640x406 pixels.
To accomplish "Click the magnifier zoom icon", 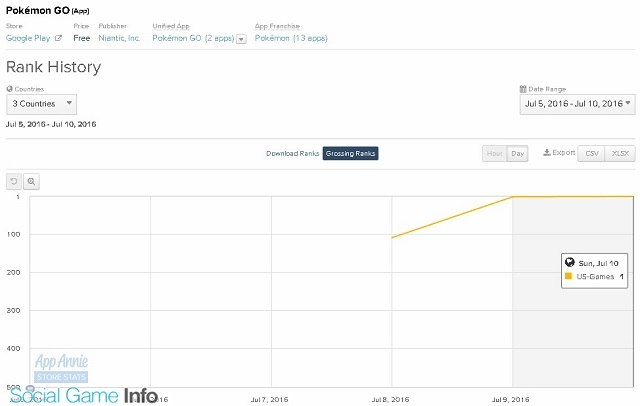I will point(31,181).
